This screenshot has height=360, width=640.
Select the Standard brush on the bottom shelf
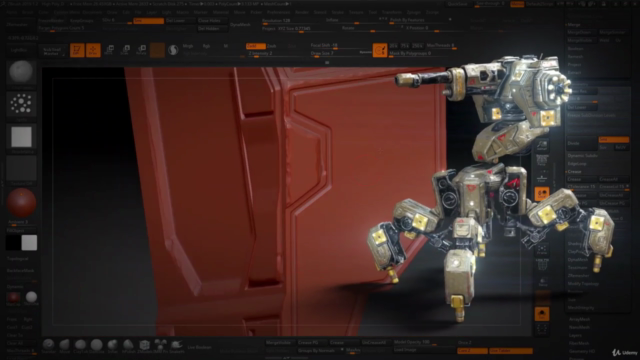click(49, 345)
